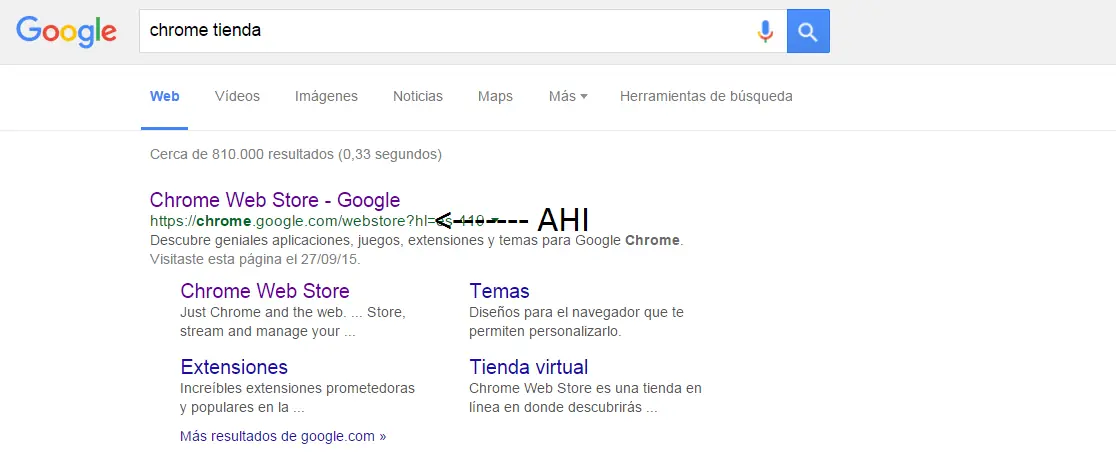Select the Web tab
This screenshot has height=462, width=1116.
pyautogui.click(x=164, y=96)
